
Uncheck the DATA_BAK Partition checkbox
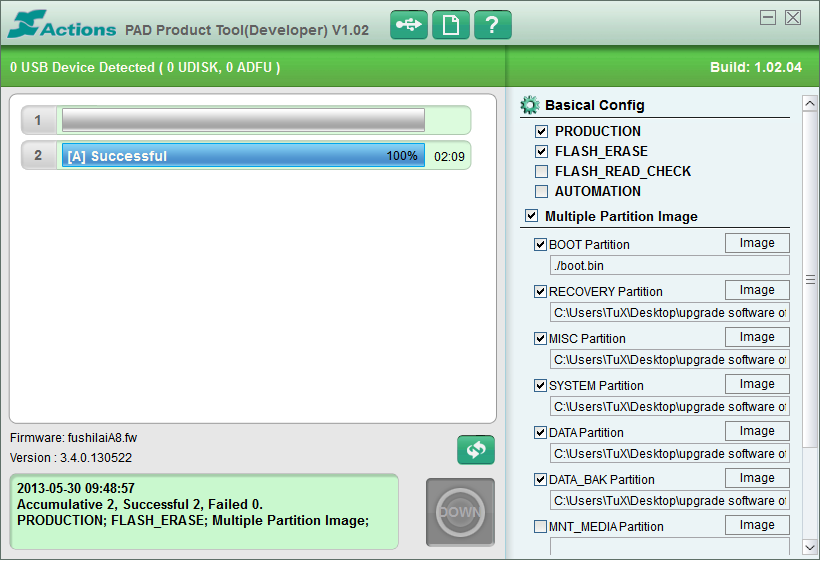click(540, 480)
